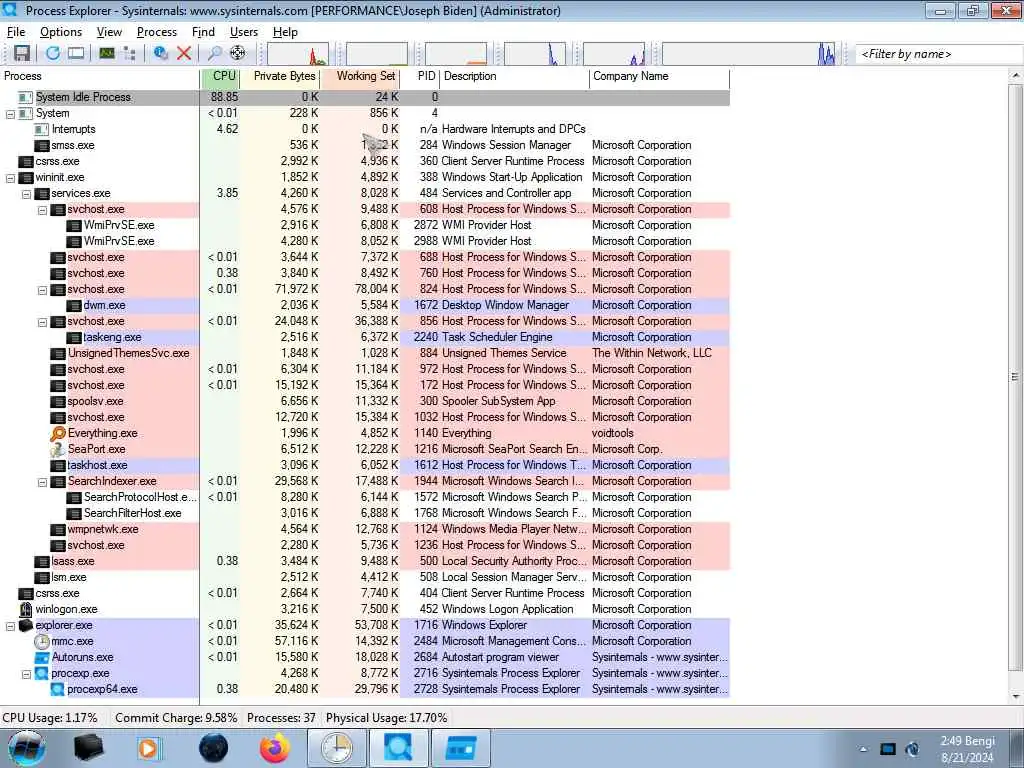This screenshot has width=1024, height=768.
Task: Open the Users menu
Action: [244, 32]
